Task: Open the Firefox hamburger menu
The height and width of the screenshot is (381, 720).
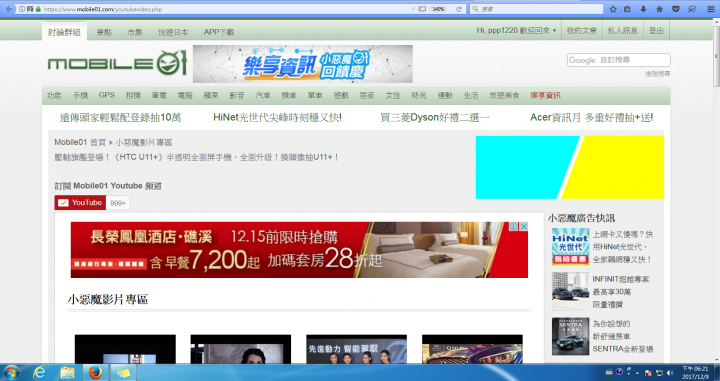Action: tap(710, 9)
